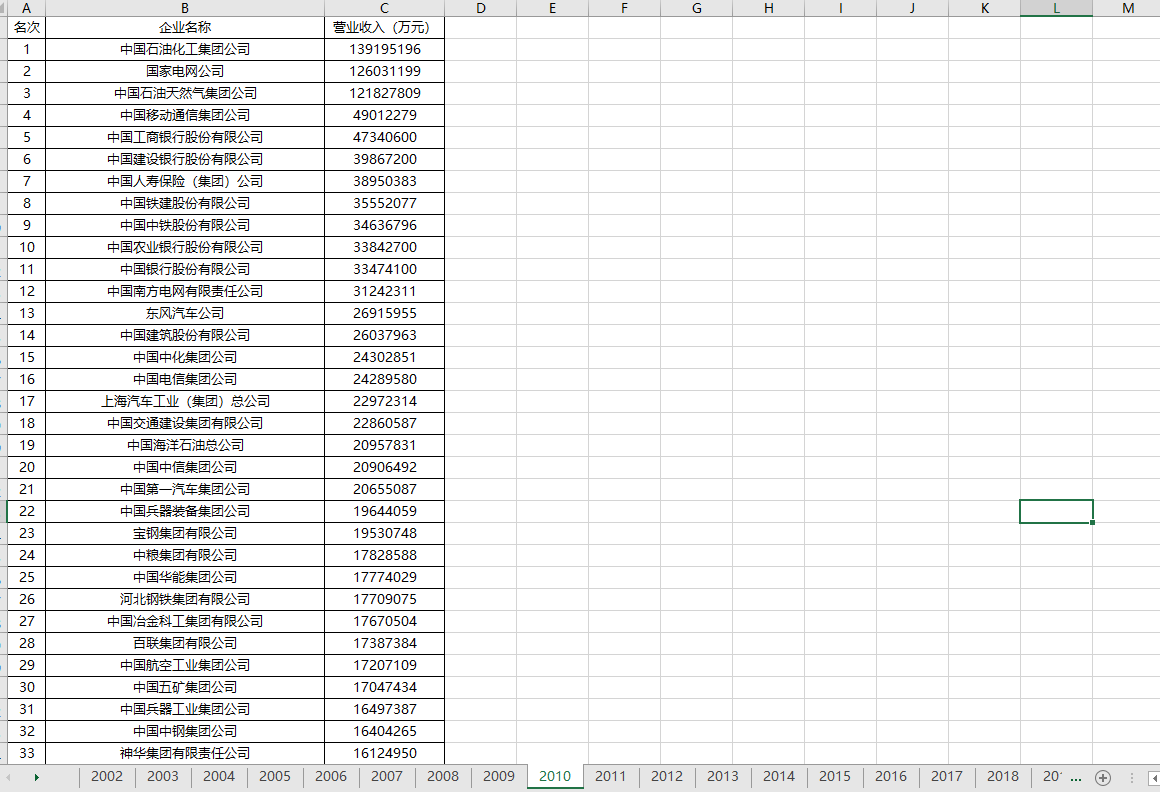Screen dimensions: 1160x792
Task: Select column A header
Action: click(x=27, y=8)
